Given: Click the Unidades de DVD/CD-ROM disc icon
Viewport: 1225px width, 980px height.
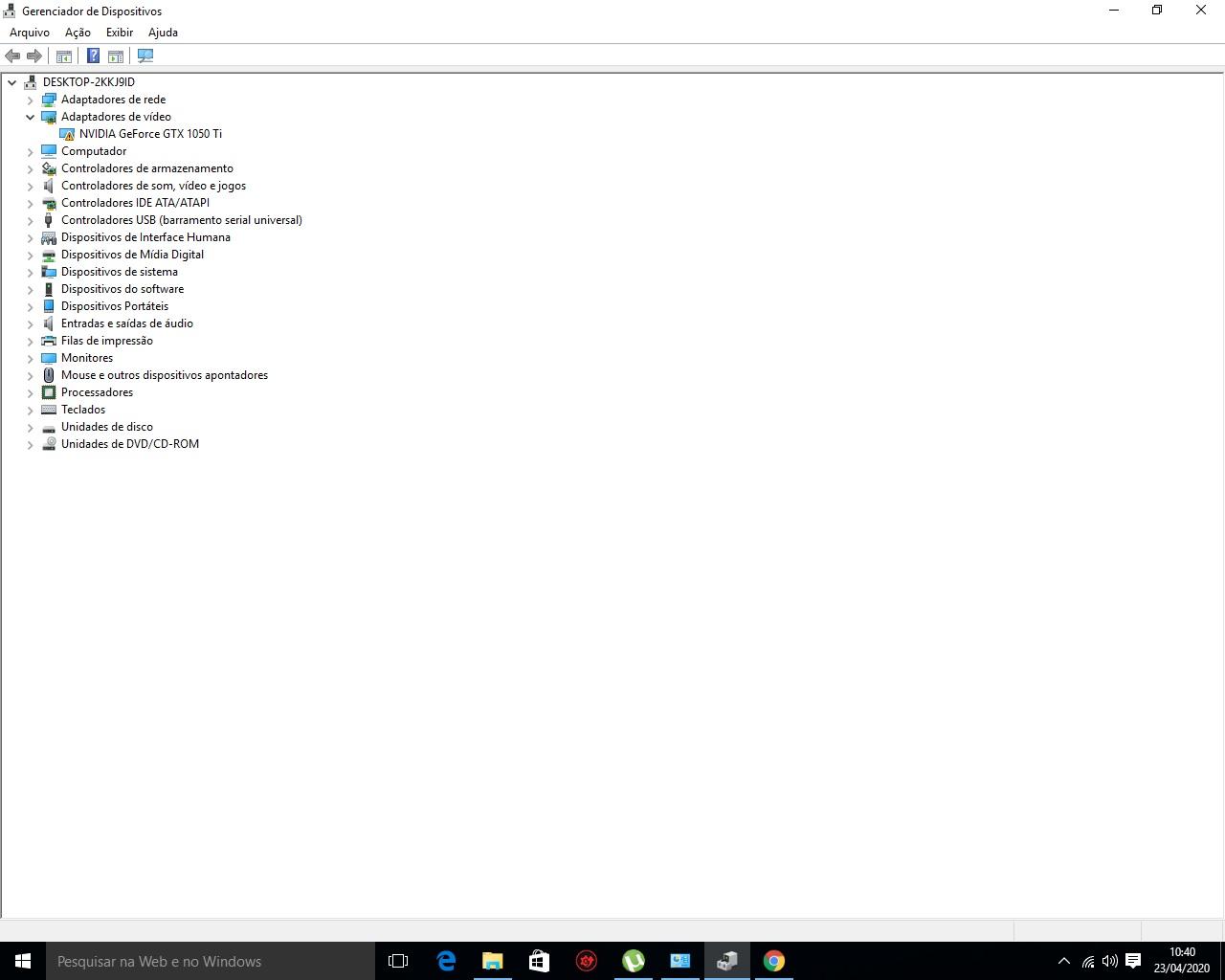Looking at the screenshot, I should [49, 444].
